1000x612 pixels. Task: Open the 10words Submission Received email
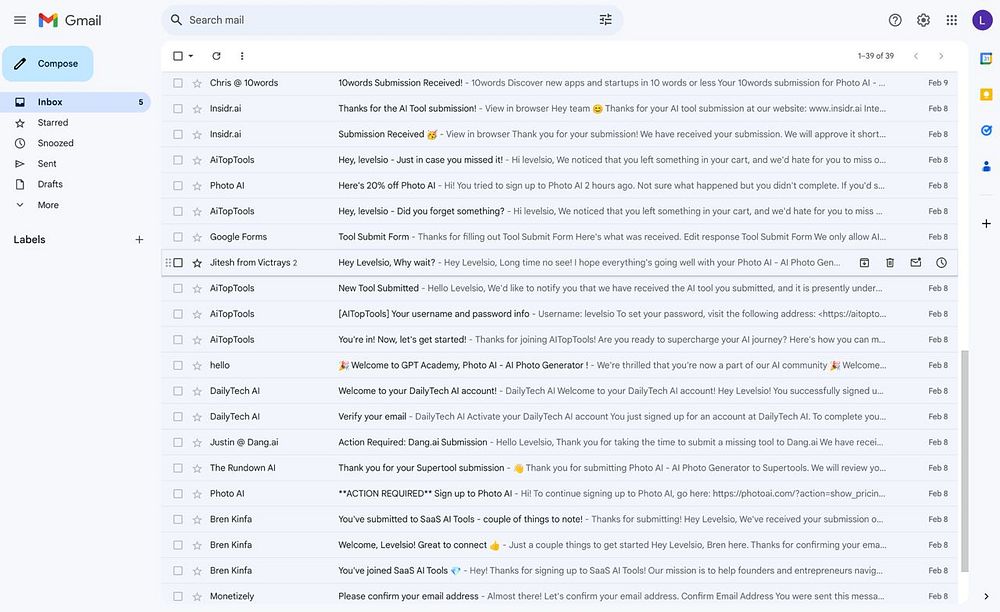coord(559,83)
